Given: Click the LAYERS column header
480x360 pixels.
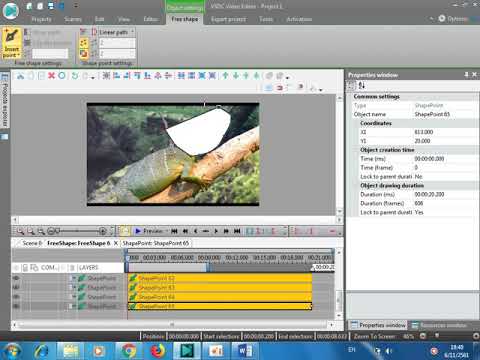Looking at the screenshot, I should coord(89,268).
